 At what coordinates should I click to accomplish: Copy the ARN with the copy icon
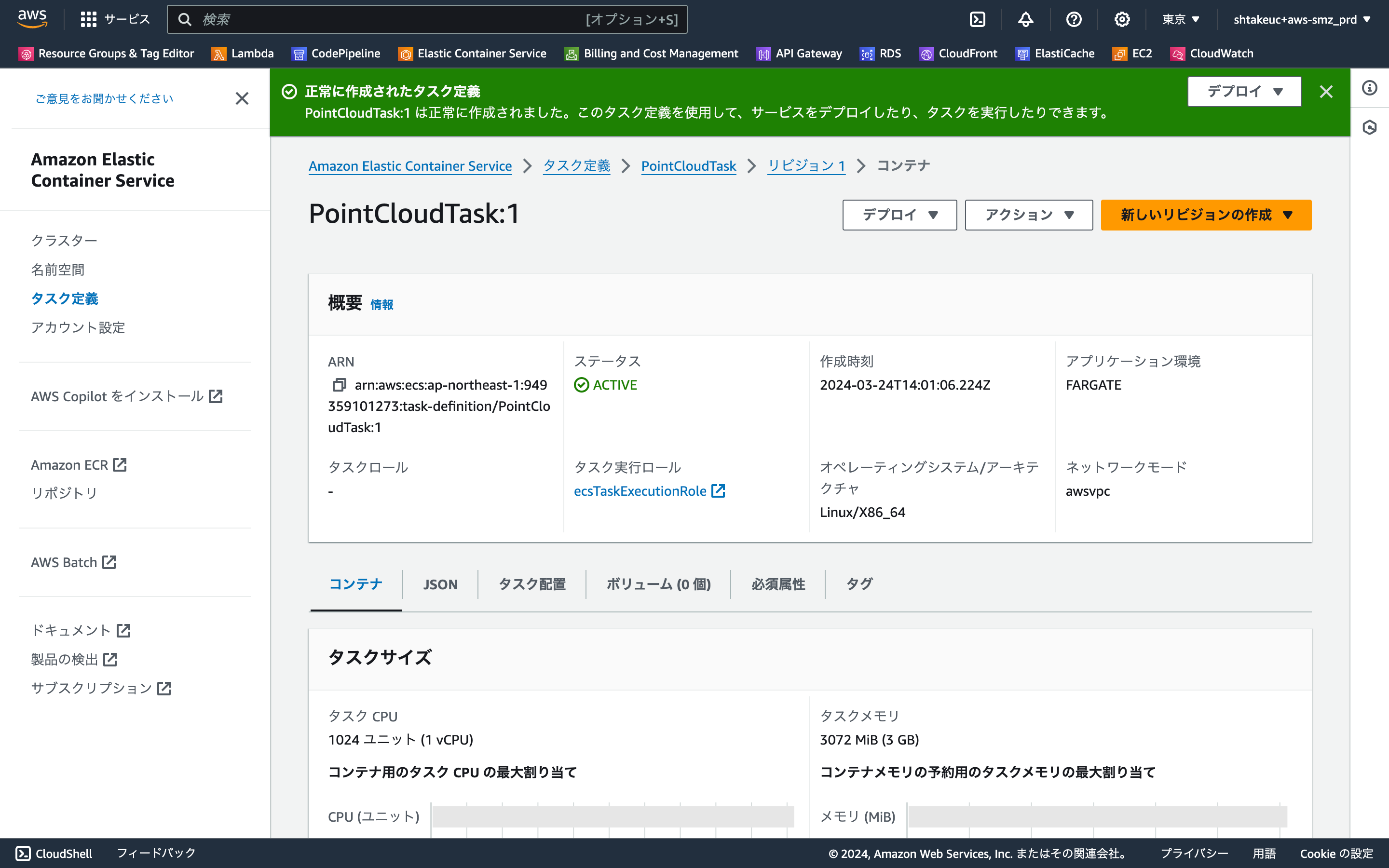point(339,385)
